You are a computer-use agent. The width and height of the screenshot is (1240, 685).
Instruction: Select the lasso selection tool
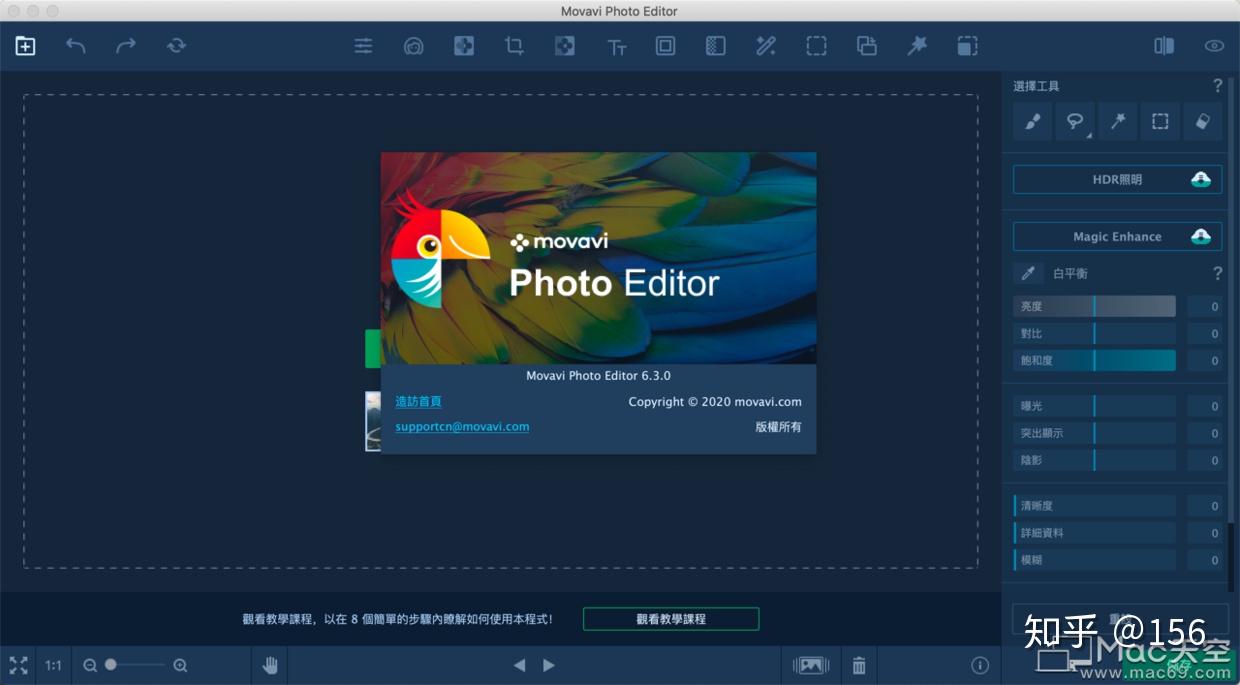[x=1075, y=122]
